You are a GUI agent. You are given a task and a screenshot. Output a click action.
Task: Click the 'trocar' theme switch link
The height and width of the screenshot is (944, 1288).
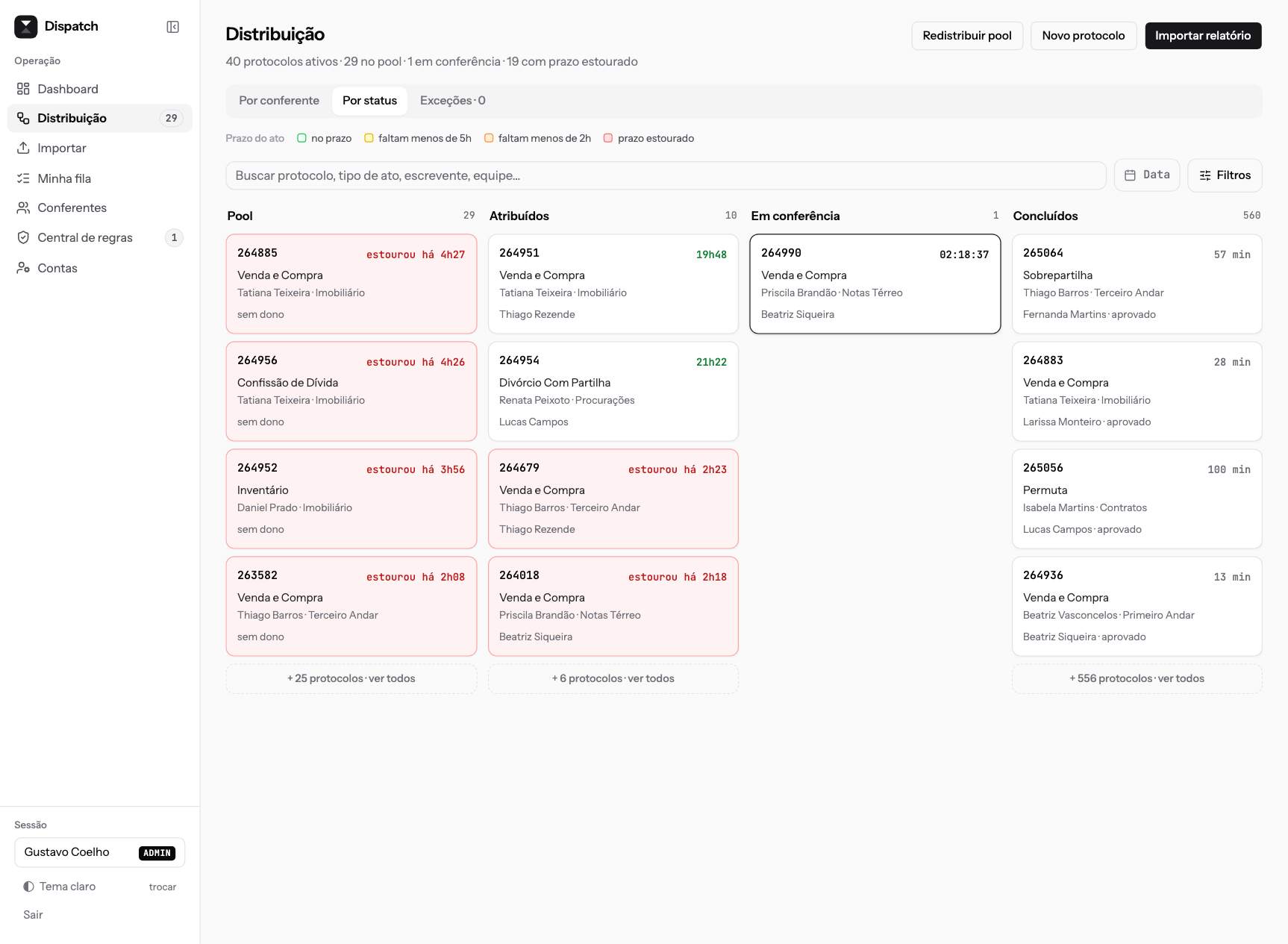163,887
